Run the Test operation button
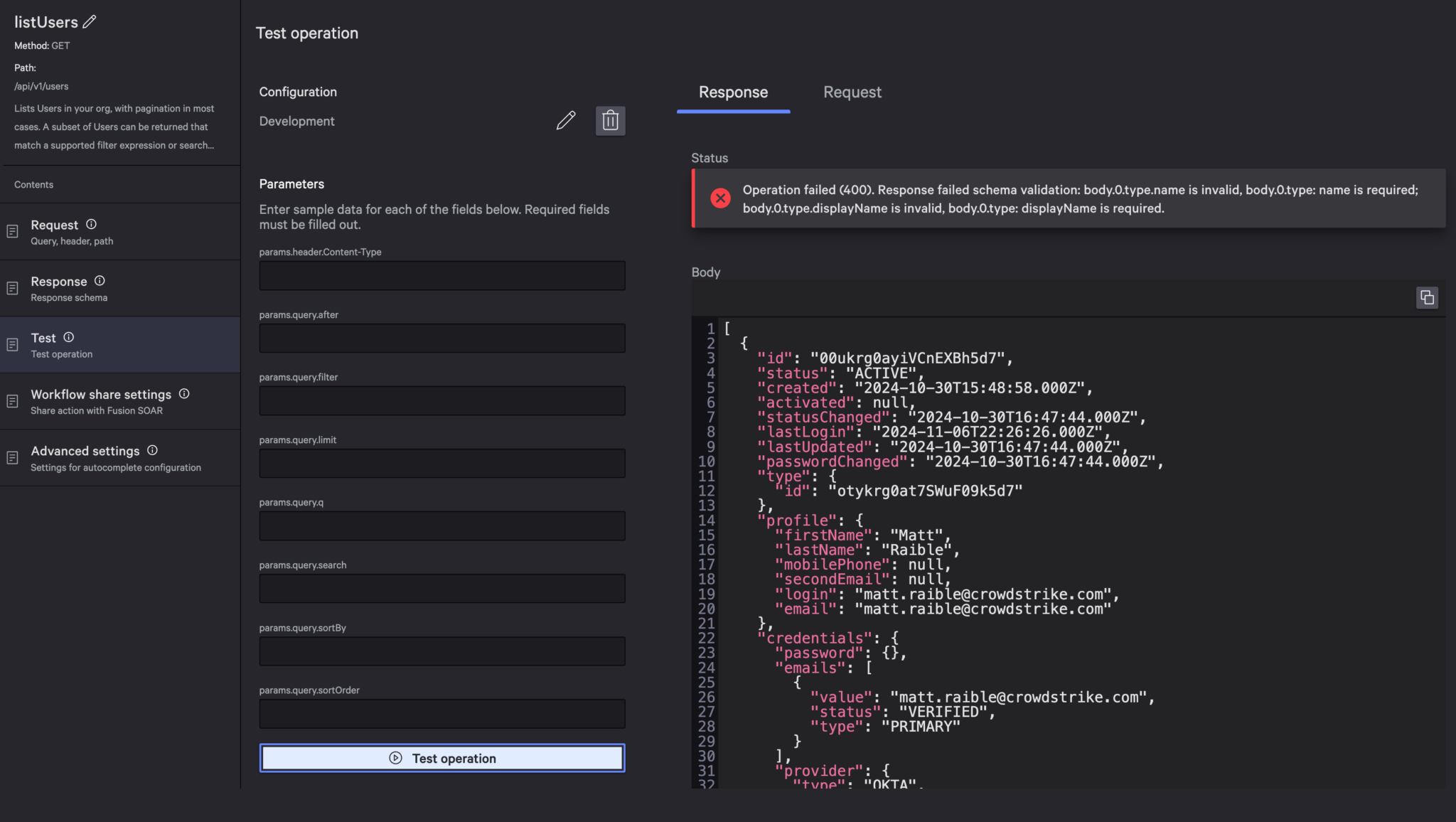 coord(442,758)
